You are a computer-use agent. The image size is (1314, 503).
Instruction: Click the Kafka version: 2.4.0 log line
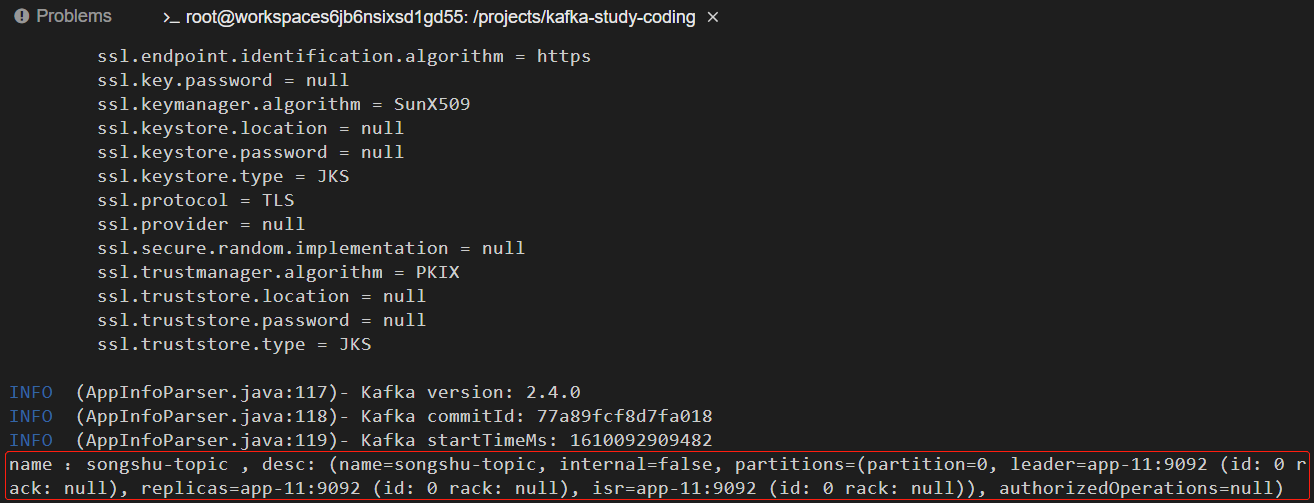click(295, 392)
